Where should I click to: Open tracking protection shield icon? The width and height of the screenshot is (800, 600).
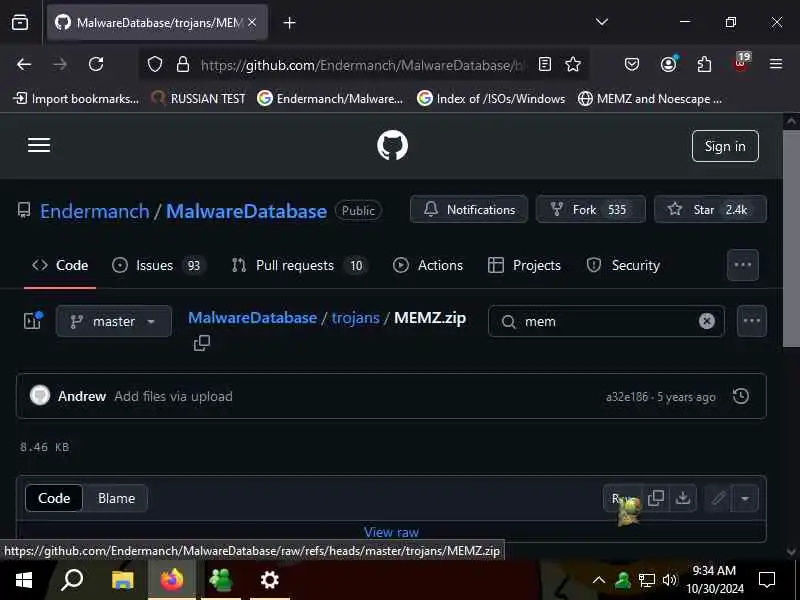click(155, 64)
